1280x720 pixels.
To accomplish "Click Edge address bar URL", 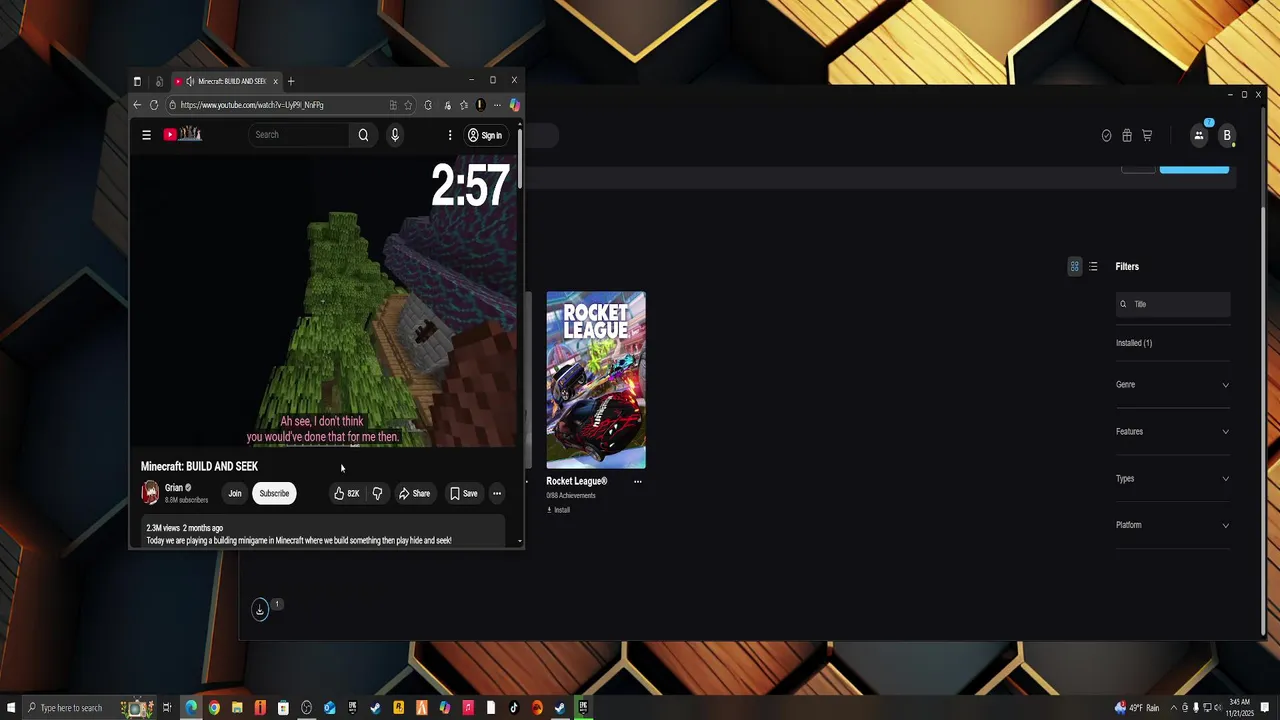I will (x=252, y=105).
